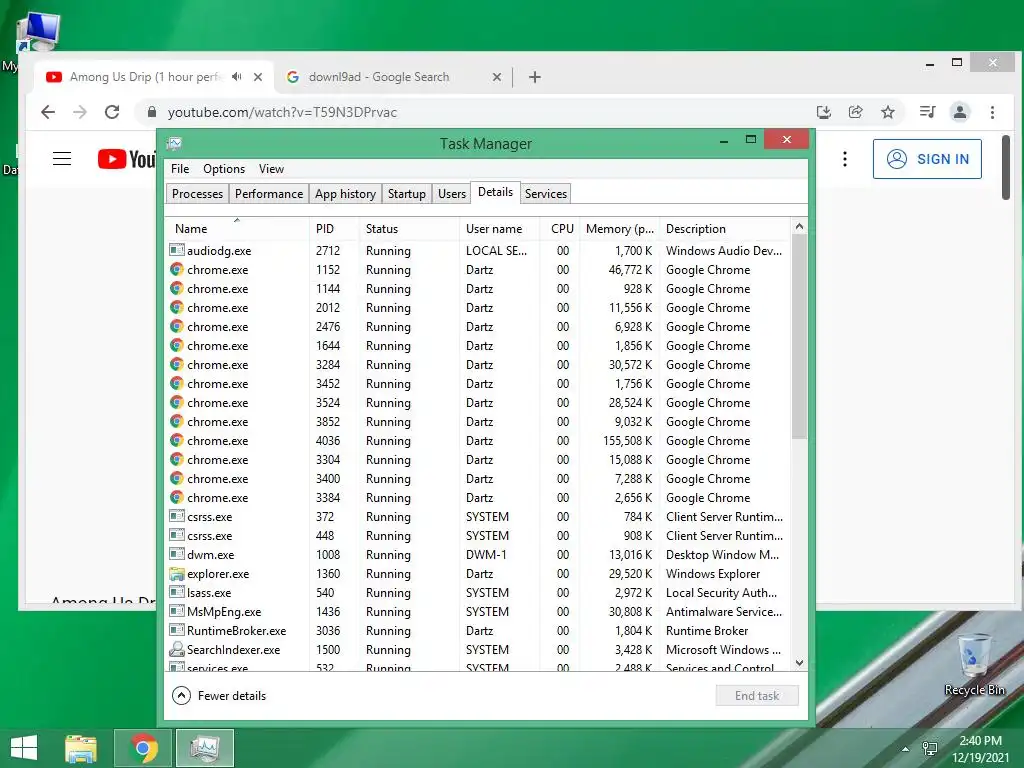Click the share page icon in Chrome
Image resolution: width=1024 pixels, height=768 pixels.
tap(856, 112)
